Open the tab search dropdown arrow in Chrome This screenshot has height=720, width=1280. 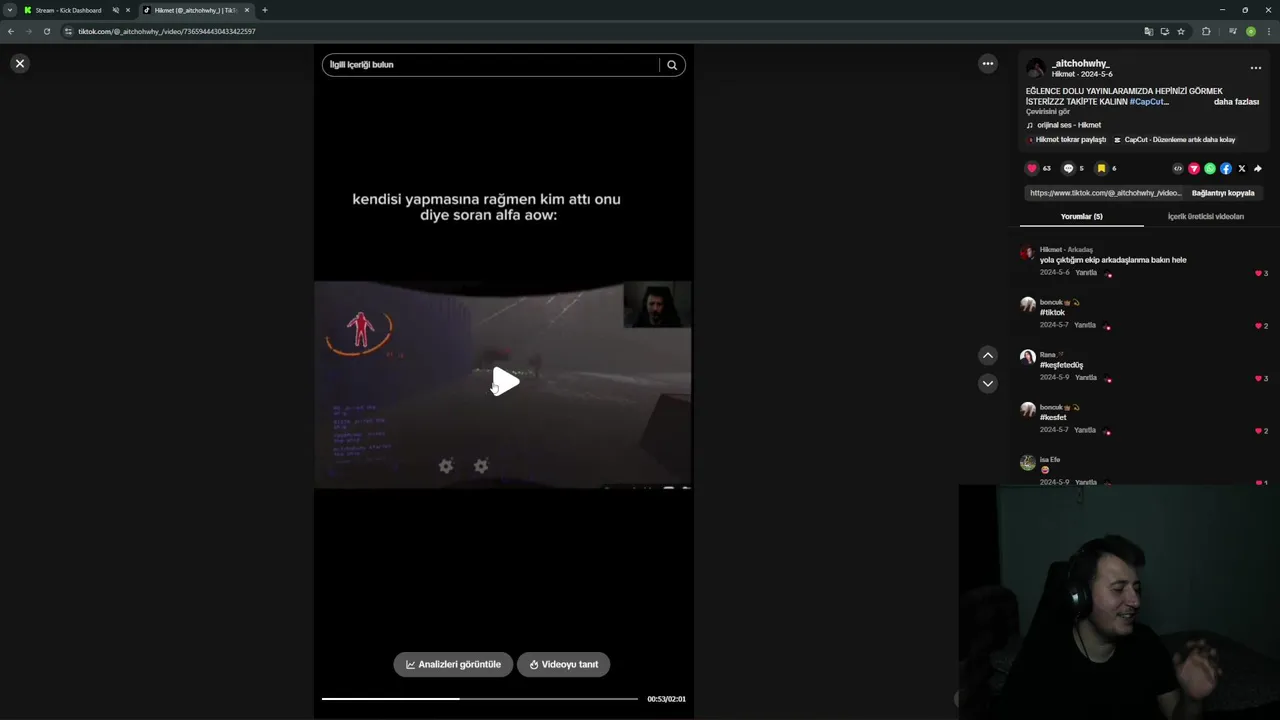coord(9,10)
